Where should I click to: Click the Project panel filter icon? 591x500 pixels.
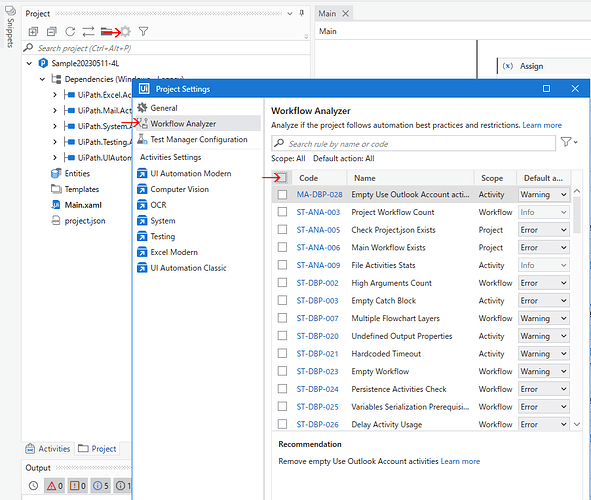(143, 32)
